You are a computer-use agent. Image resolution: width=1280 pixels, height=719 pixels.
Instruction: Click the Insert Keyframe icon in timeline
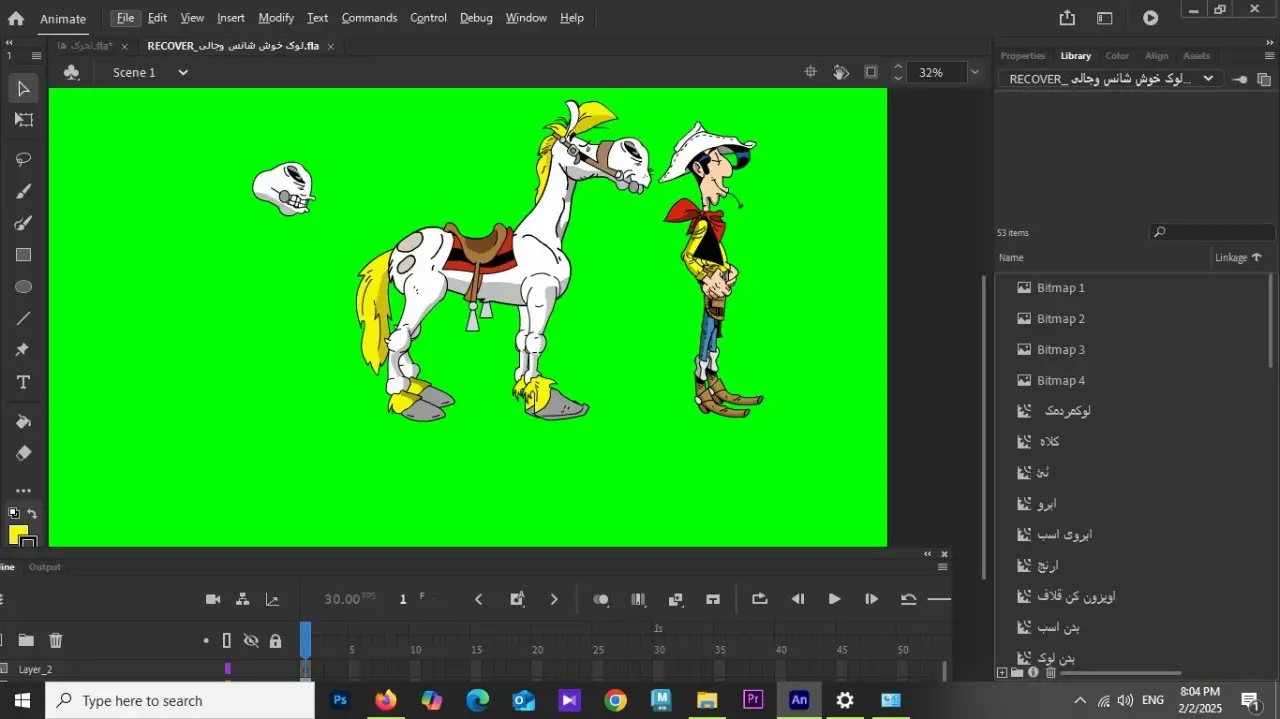click(x=517, y=599)
